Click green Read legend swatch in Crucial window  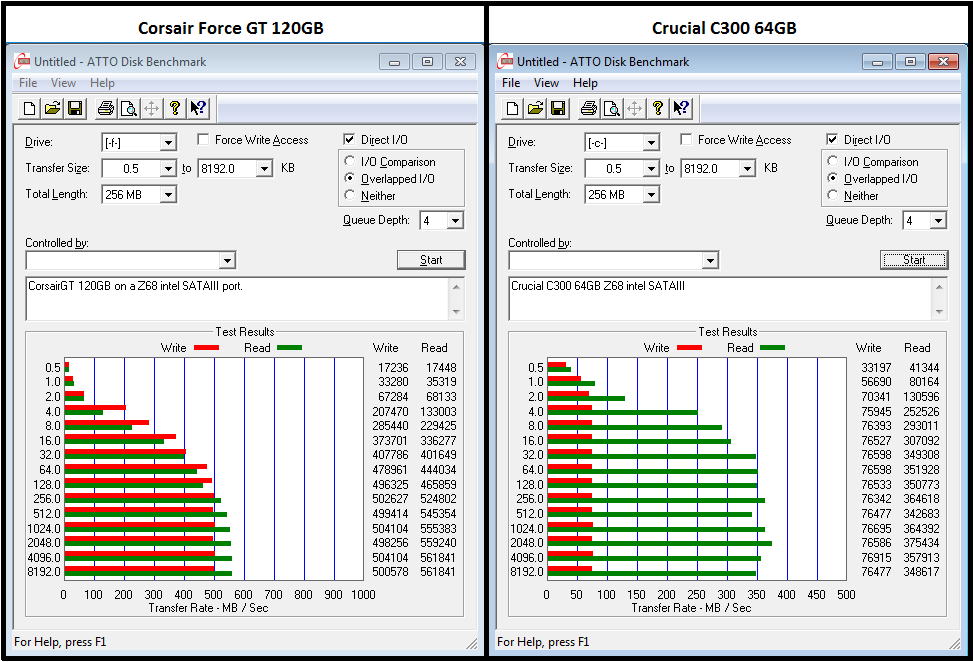tap(772, 347)
